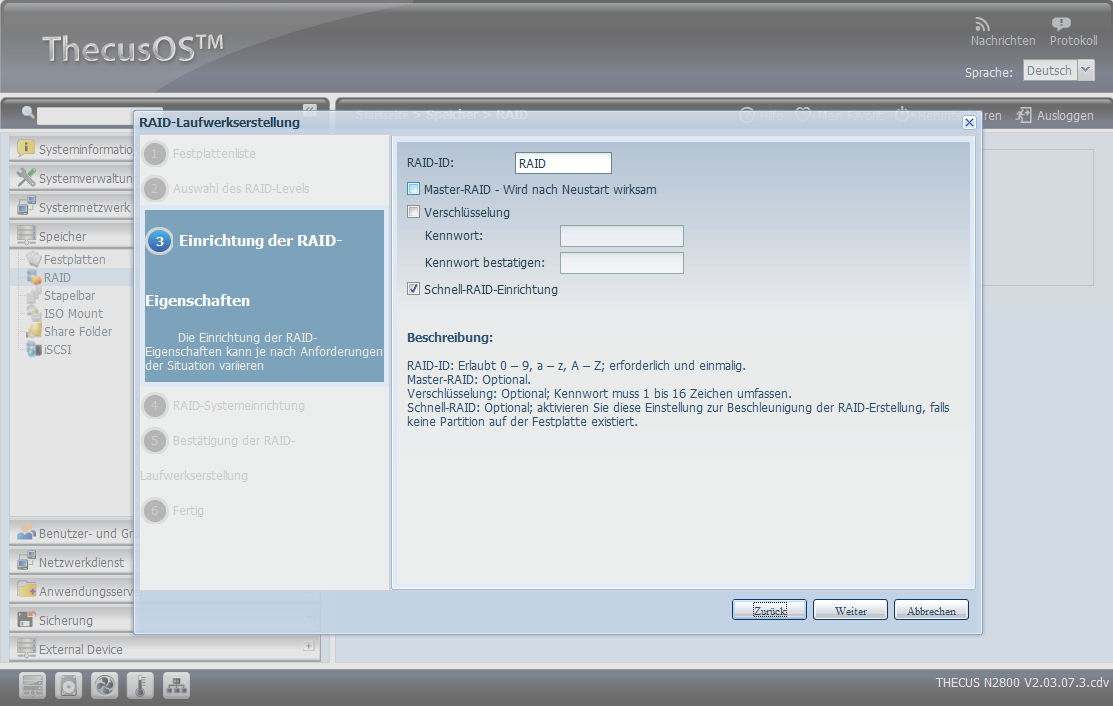This screenshot has width=1113, height=706.
Task: Open network status icon in status bar
Action: 176,686
